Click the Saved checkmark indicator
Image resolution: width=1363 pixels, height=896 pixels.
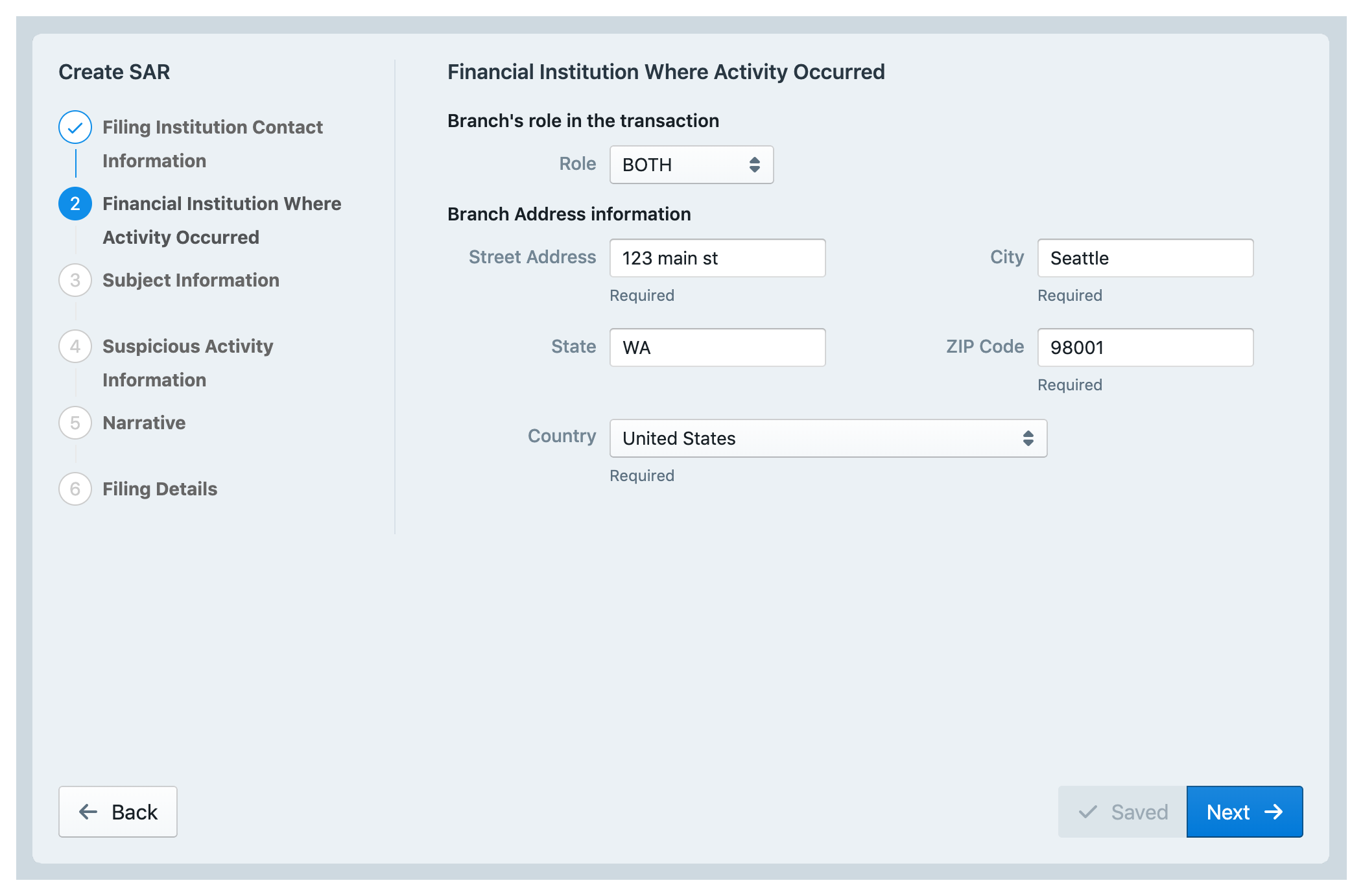coord(1088,812)
